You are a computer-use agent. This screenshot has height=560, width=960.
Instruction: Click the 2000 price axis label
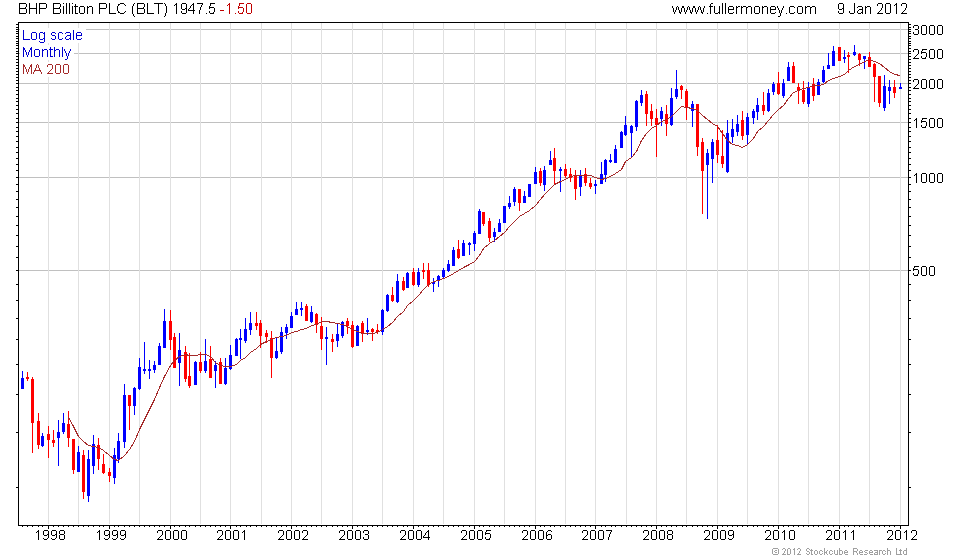[928, 84]
